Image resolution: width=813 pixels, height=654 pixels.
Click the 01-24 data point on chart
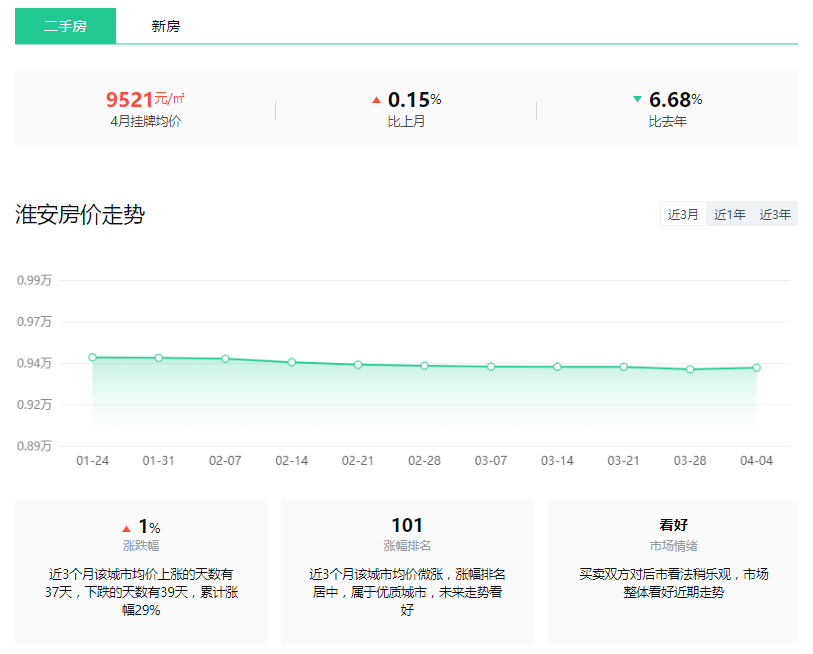pyautogui.click(x=92, y=357)
